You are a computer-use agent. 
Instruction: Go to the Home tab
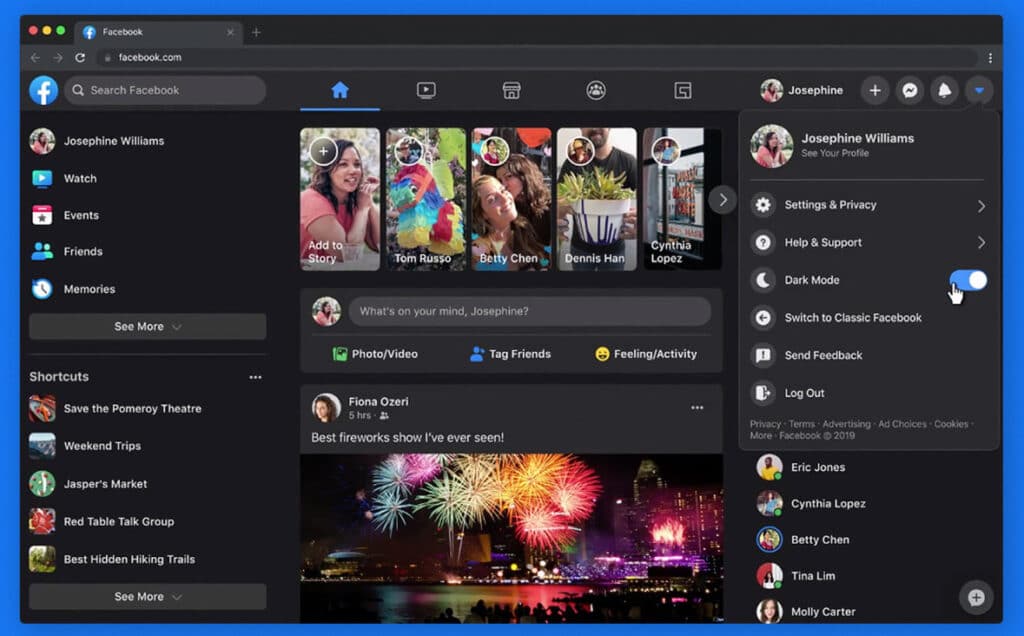340,91
